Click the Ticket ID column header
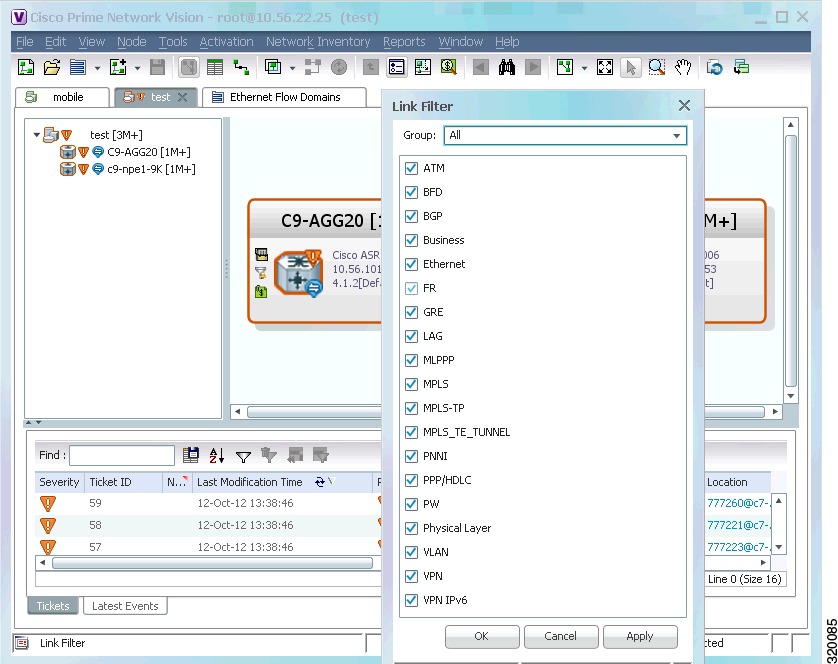The image size is (838, 664). [123, 482]
